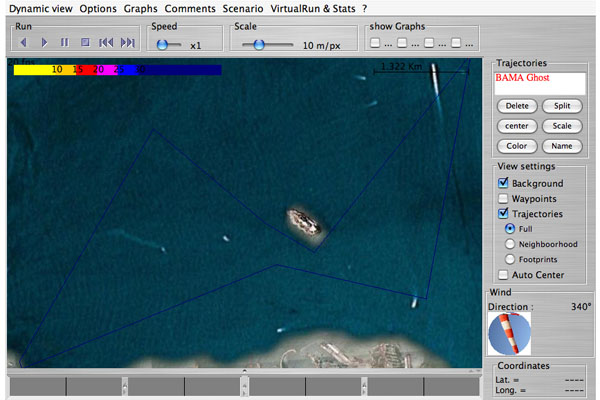Viewport: 600px width, 400px height.
Task: Open the Graphs menu
Action: (140, 8)
